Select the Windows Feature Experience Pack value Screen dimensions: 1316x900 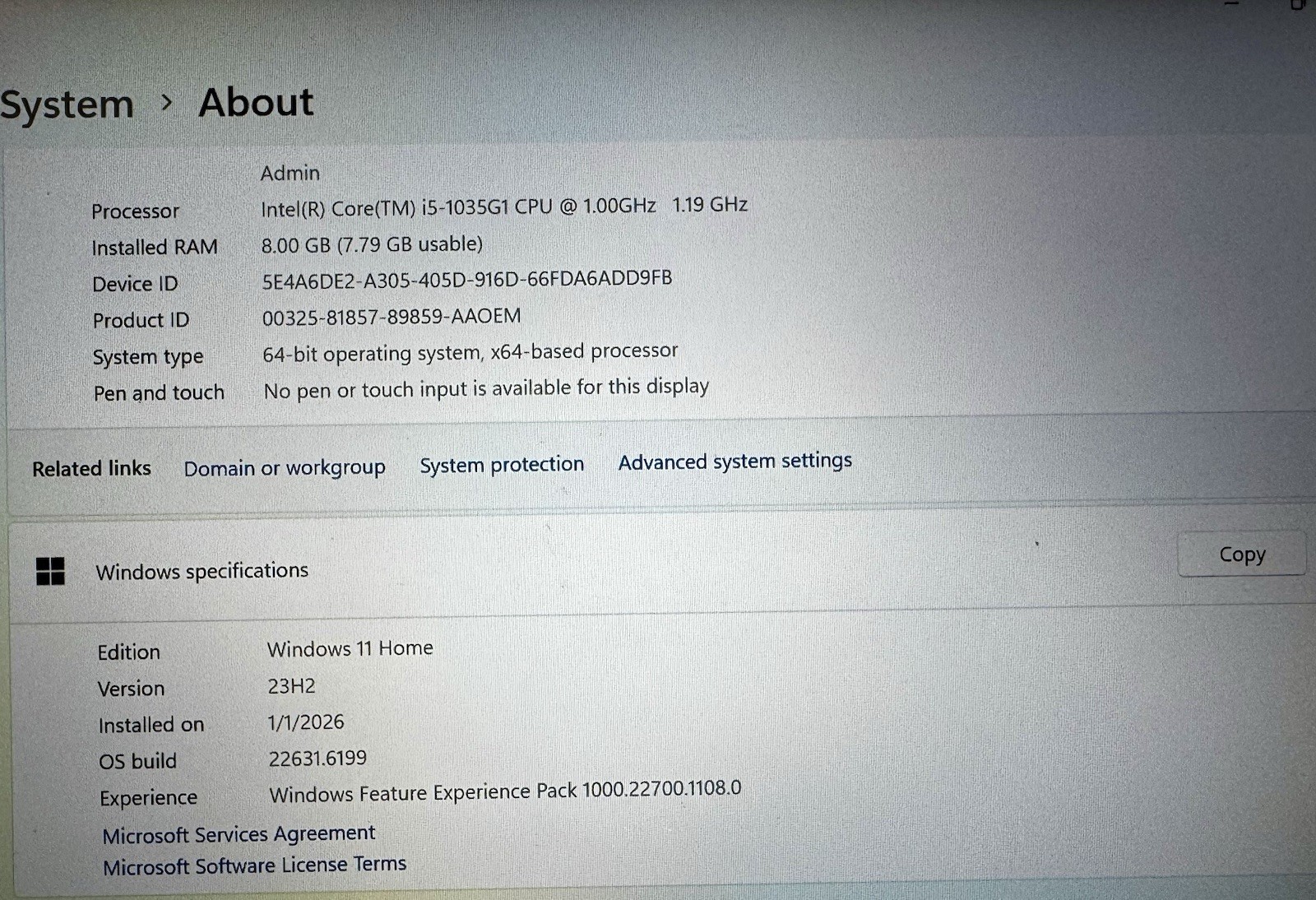pos(505,791)
